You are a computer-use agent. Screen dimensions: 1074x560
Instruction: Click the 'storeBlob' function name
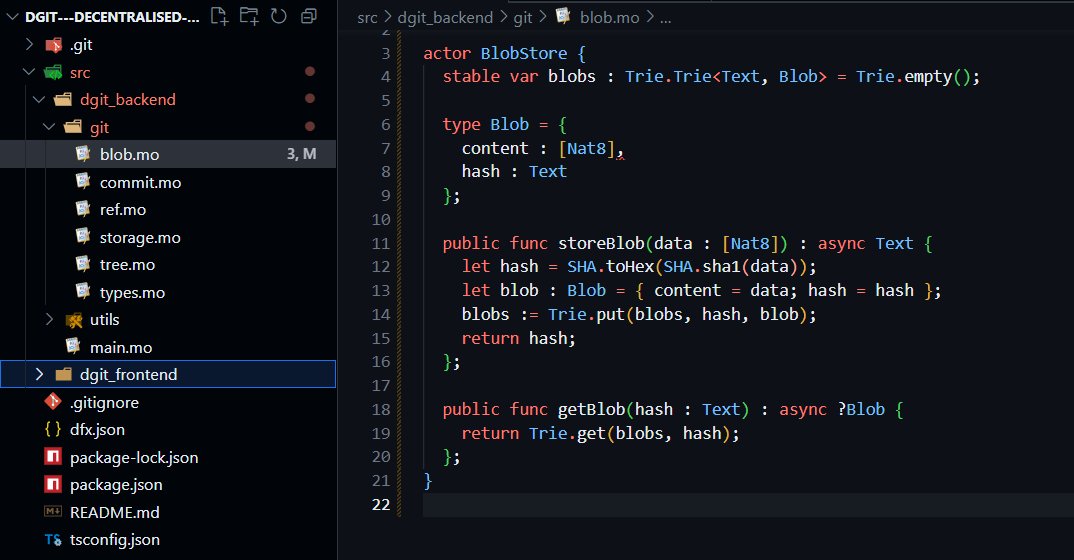pyautogui.click(x=601, y=243)
